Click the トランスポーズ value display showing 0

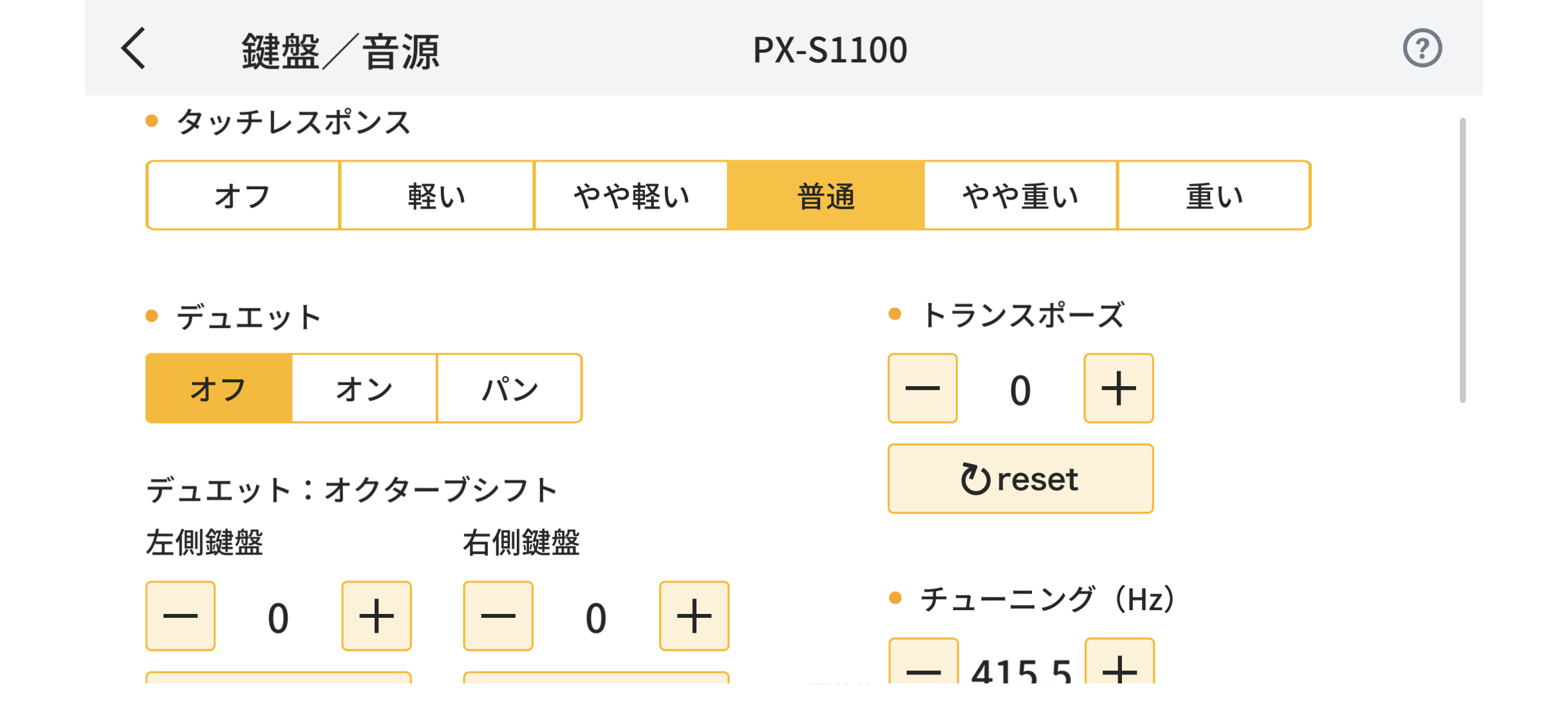point(1020,387)
